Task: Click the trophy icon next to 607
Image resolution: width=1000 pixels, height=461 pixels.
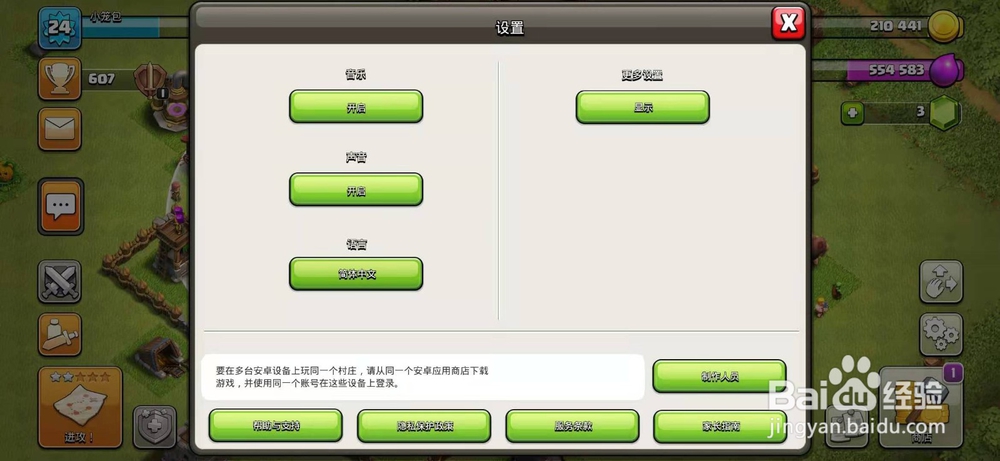Action: [59, 79]
